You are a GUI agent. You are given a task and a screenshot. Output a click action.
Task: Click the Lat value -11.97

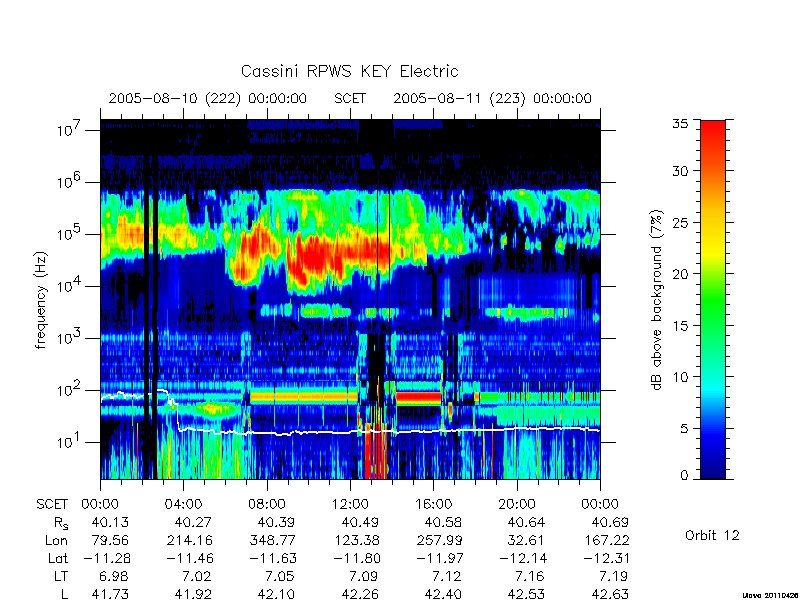coord(439,558)
